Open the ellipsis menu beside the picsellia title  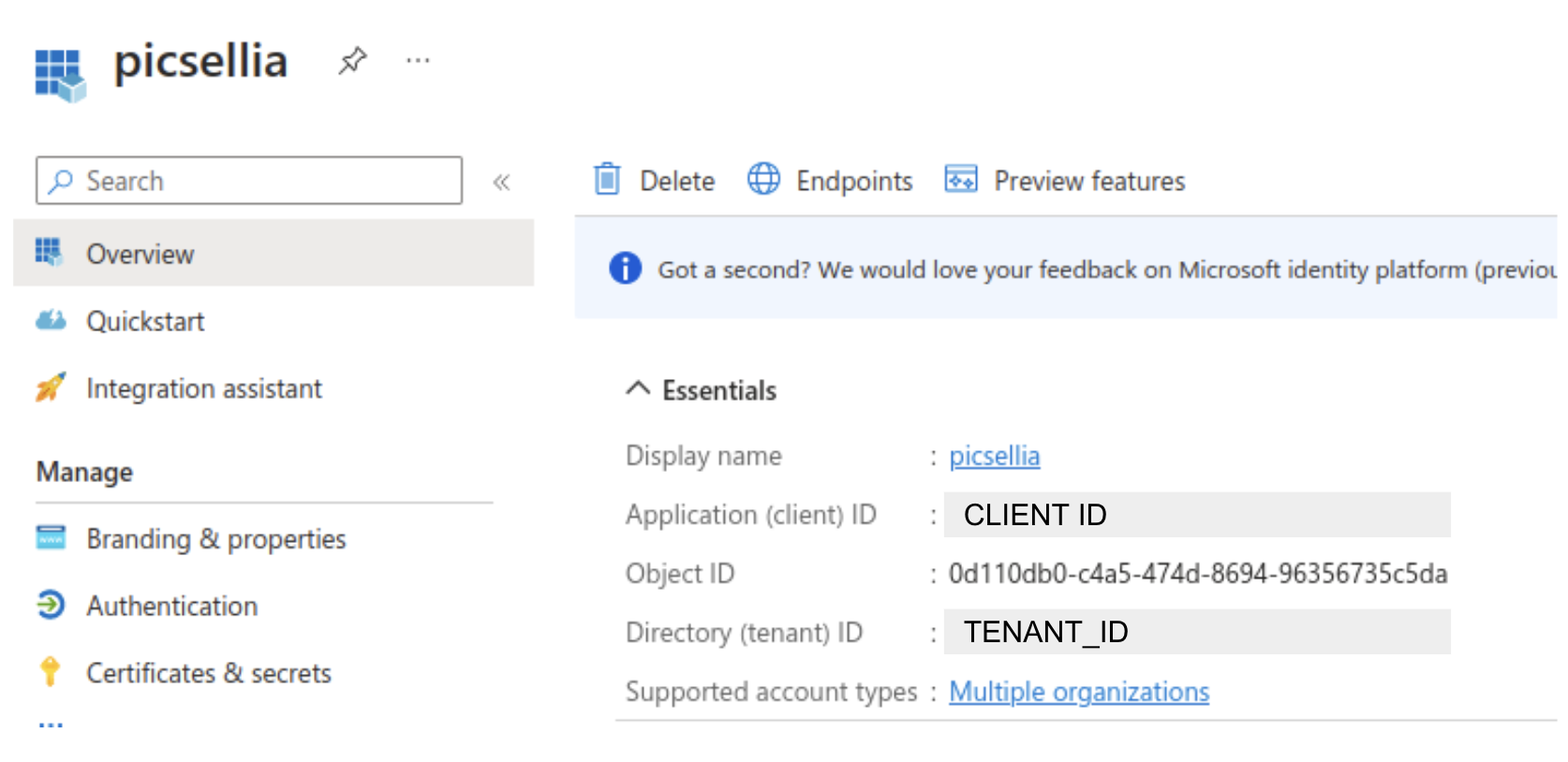coord(418,61)
